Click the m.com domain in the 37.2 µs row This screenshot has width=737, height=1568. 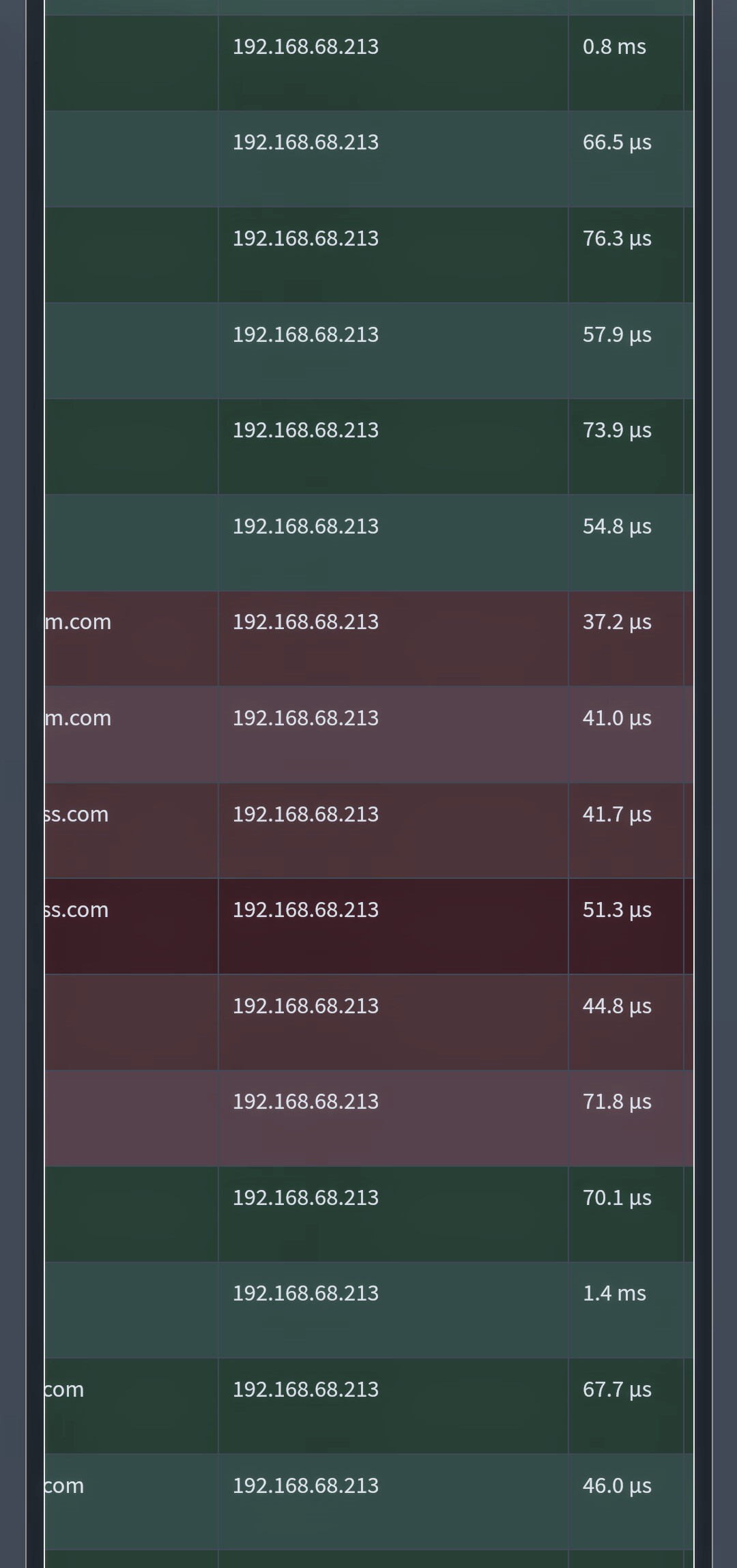(x=78, y=622)
